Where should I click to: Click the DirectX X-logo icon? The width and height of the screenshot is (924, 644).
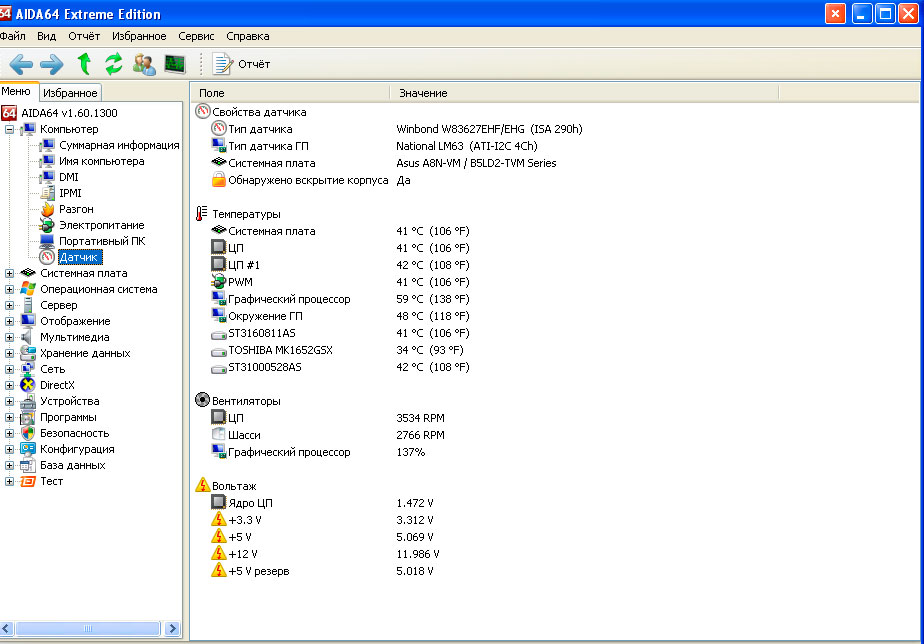pyautogui.click(x=28, y=385)
